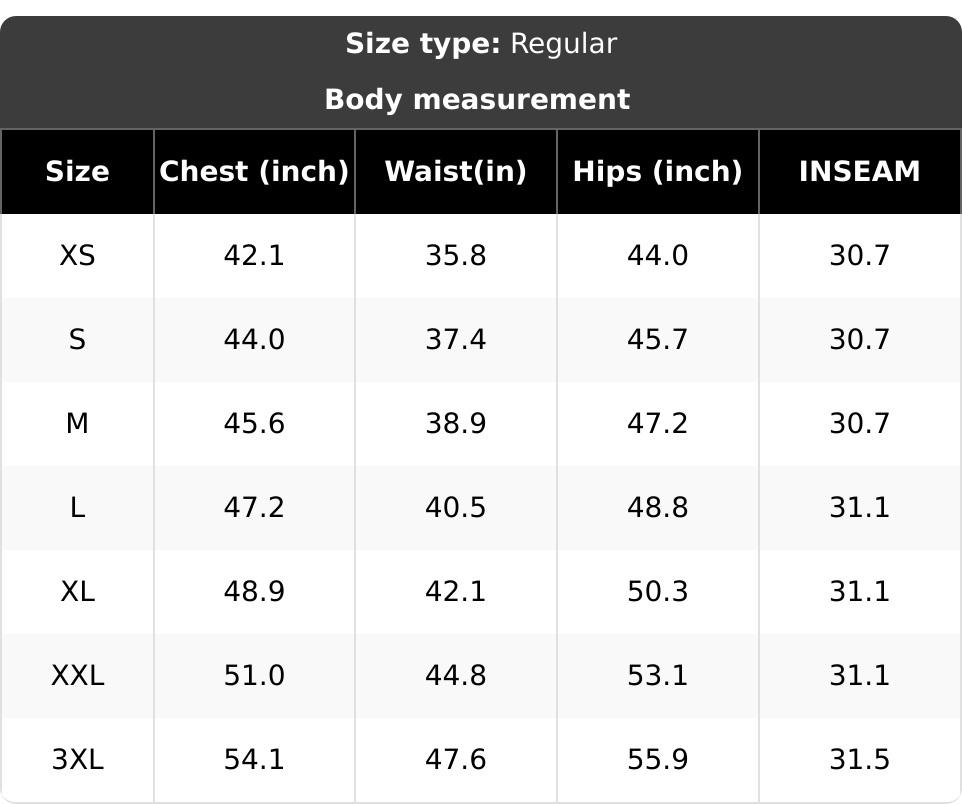Click the XS chest value 42.1
This screenshot has width=962, height=804.
coord(254,255)
